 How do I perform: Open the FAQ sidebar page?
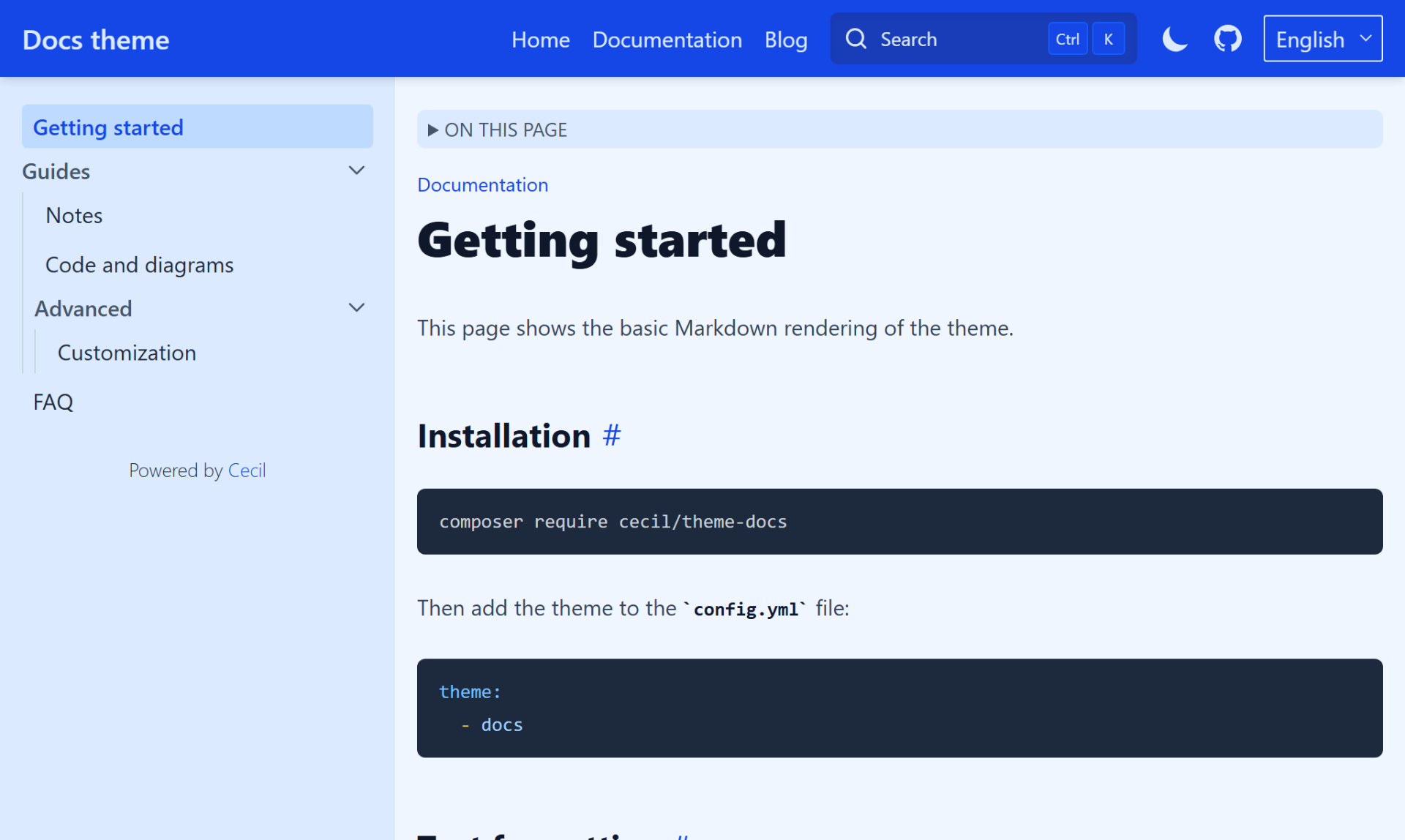(x=53, y=402)
